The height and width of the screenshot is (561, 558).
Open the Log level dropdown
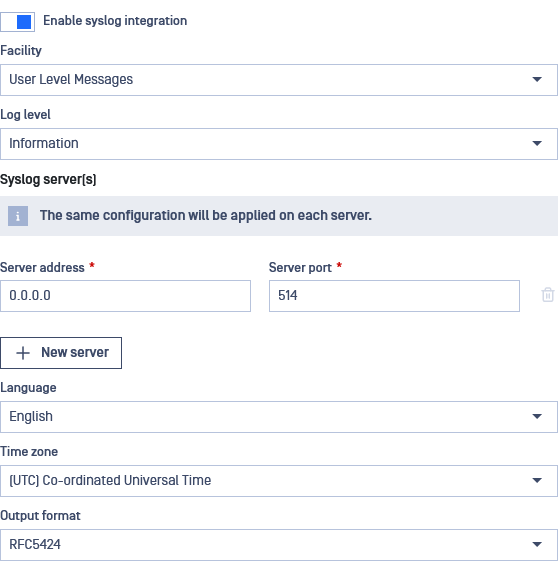[279, 144]
